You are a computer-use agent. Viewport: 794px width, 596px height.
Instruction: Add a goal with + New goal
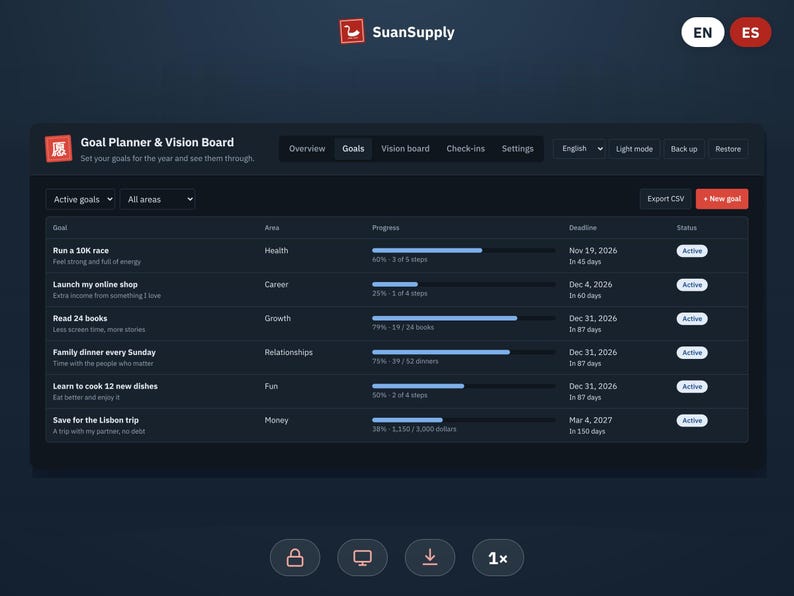pos(722,199)
